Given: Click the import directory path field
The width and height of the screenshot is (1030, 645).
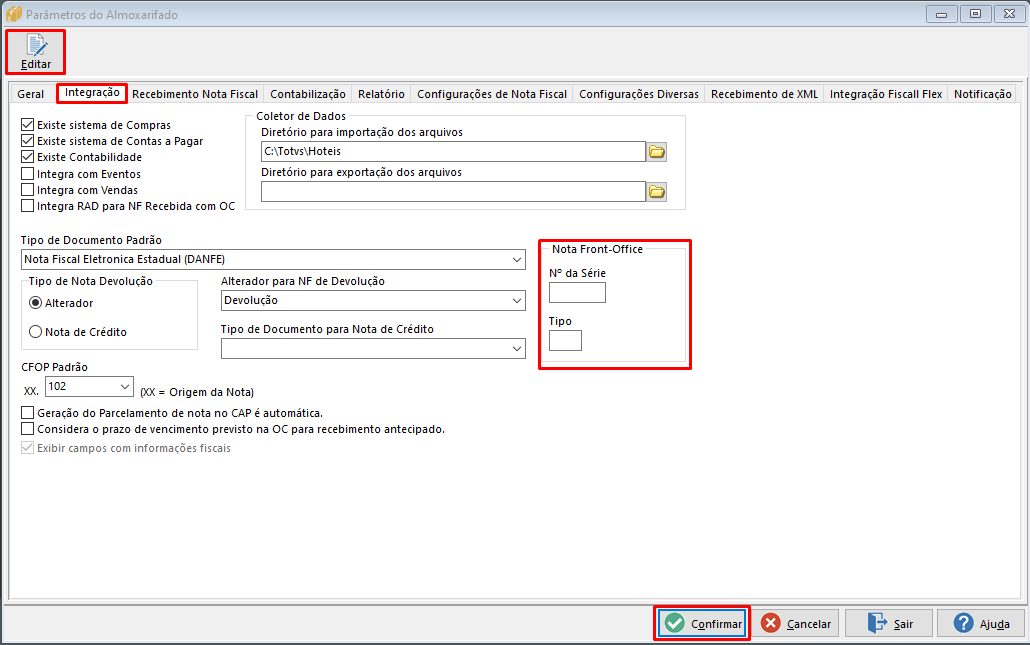Looking at the screenshot, I should click(453, 152).
